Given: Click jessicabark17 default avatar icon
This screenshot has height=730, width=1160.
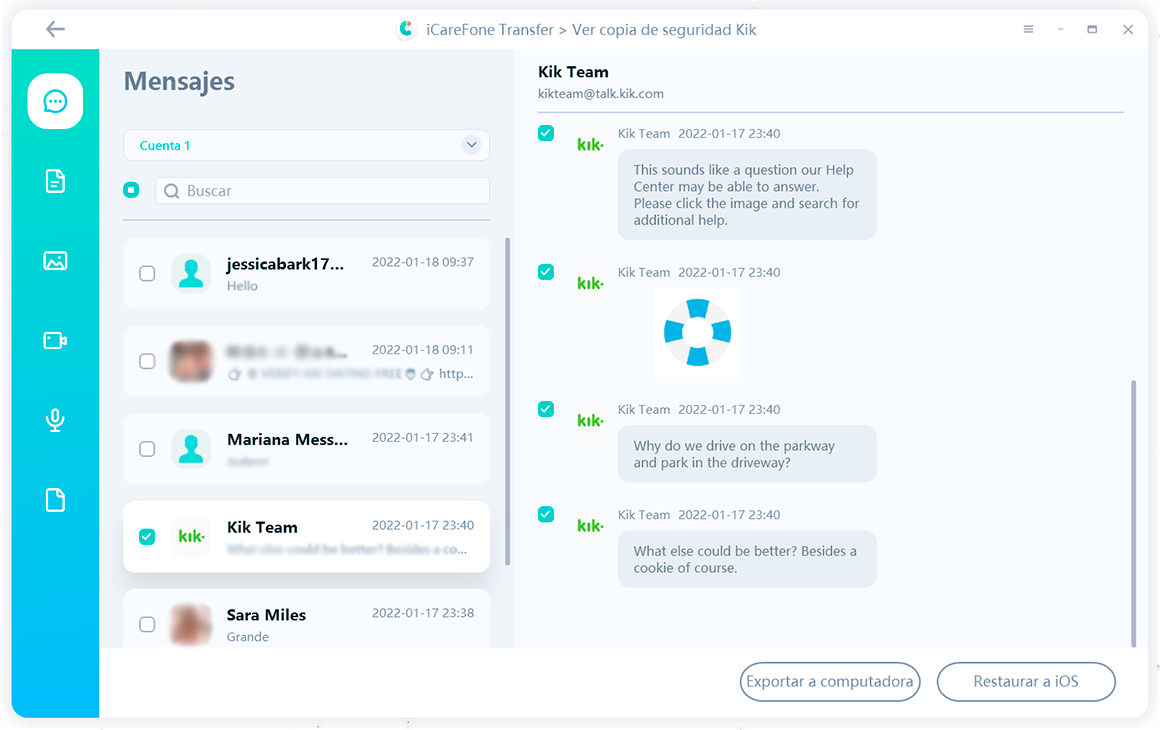Looking at the screenshot, I should pyautogui.click(x=191, y=274).
